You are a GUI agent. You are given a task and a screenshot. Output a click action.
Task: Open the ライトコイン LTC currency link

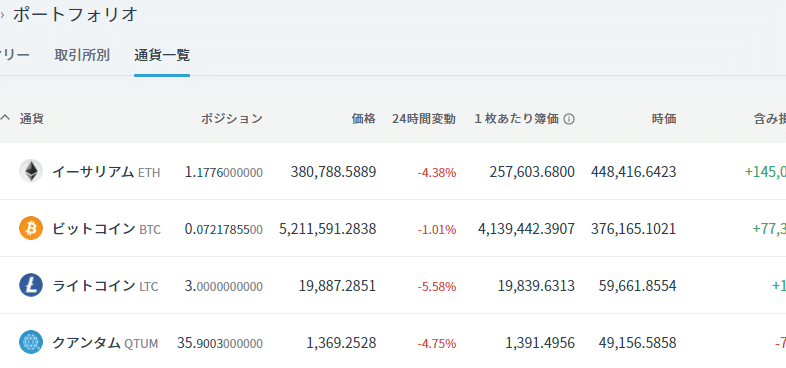105,286
